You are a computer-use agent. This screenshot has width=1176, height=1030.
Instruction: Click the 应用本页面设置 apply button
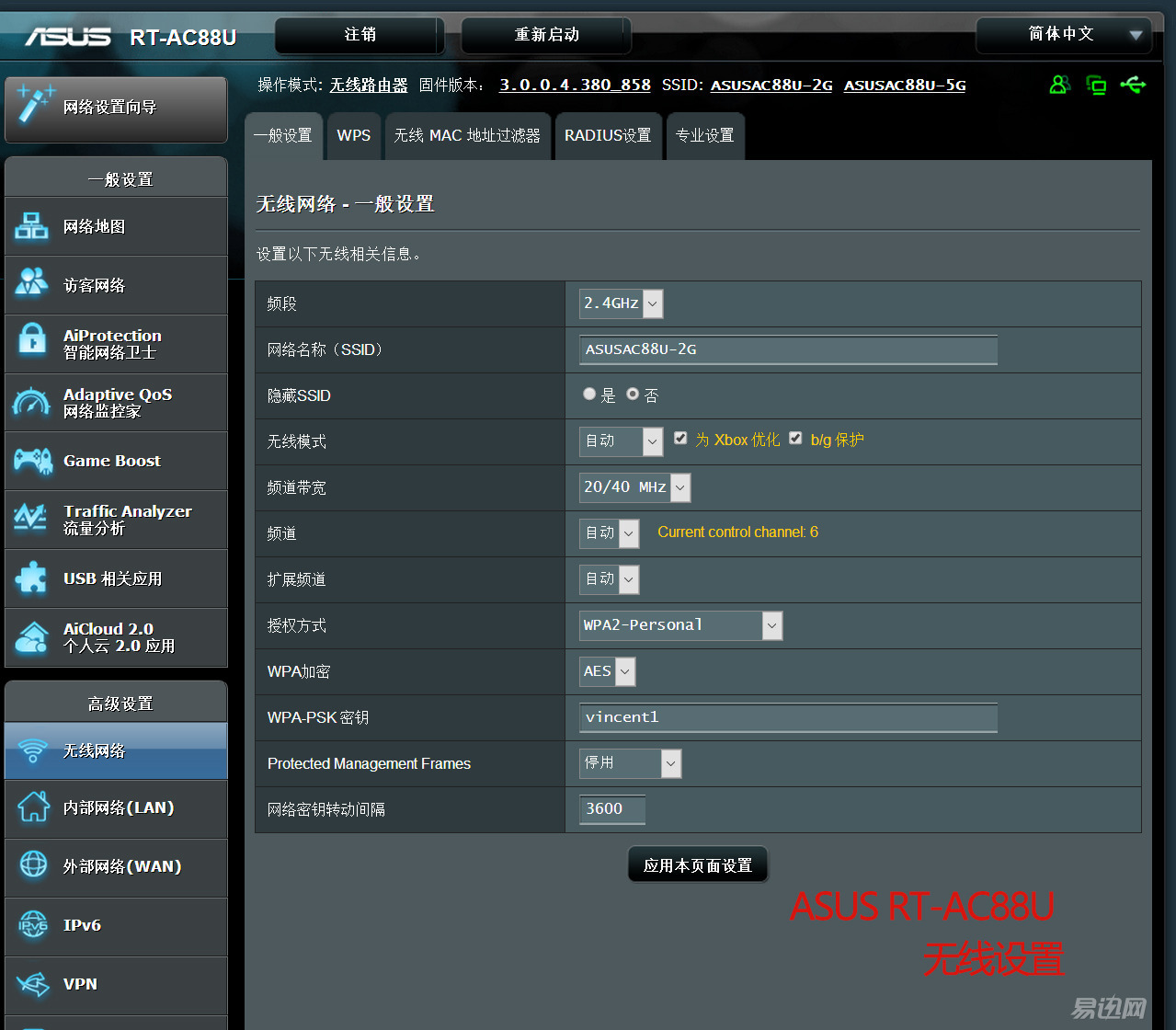(x=698, y=865)
